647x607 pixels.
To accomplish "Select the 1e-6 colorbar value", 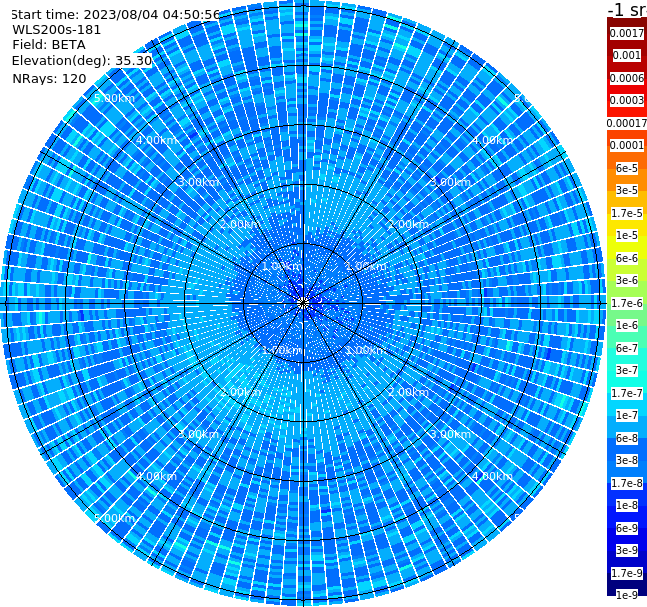I will [627, 325].
